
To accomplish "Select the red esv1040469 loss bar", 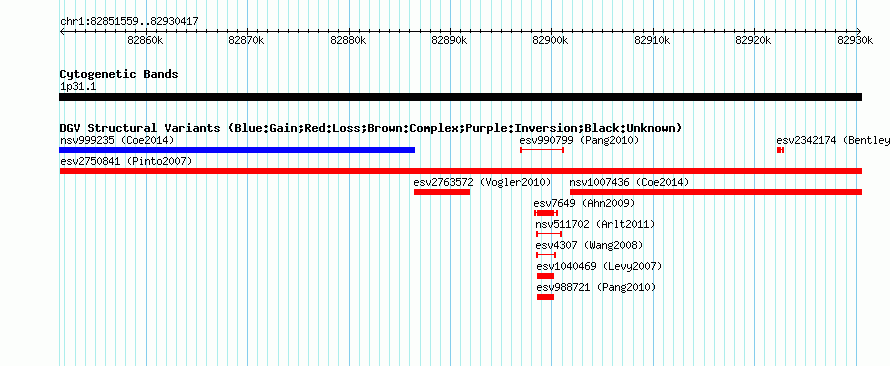I will pyautogui.click(x=545, y=276).
